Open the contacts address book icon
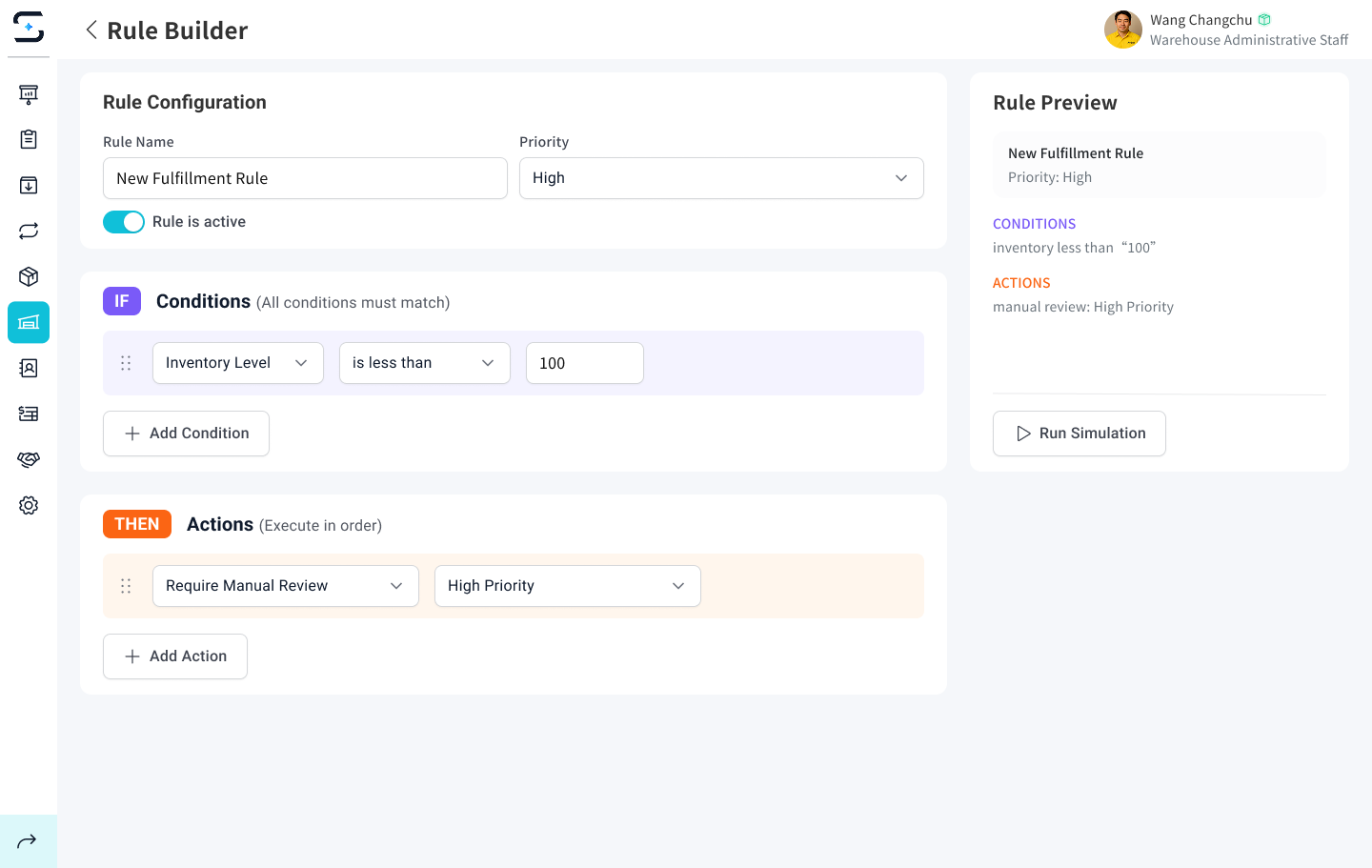 tap(29, 368)
